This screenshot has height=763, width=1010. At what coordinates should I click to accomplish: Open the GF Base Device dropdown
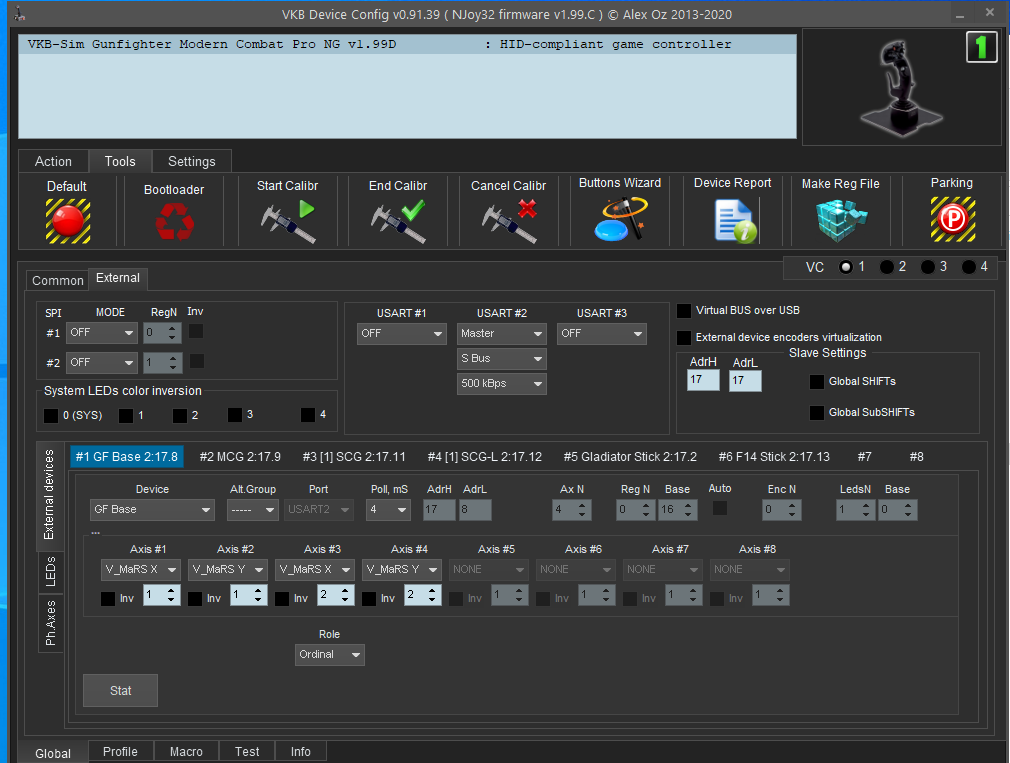(x=152, y=510)
